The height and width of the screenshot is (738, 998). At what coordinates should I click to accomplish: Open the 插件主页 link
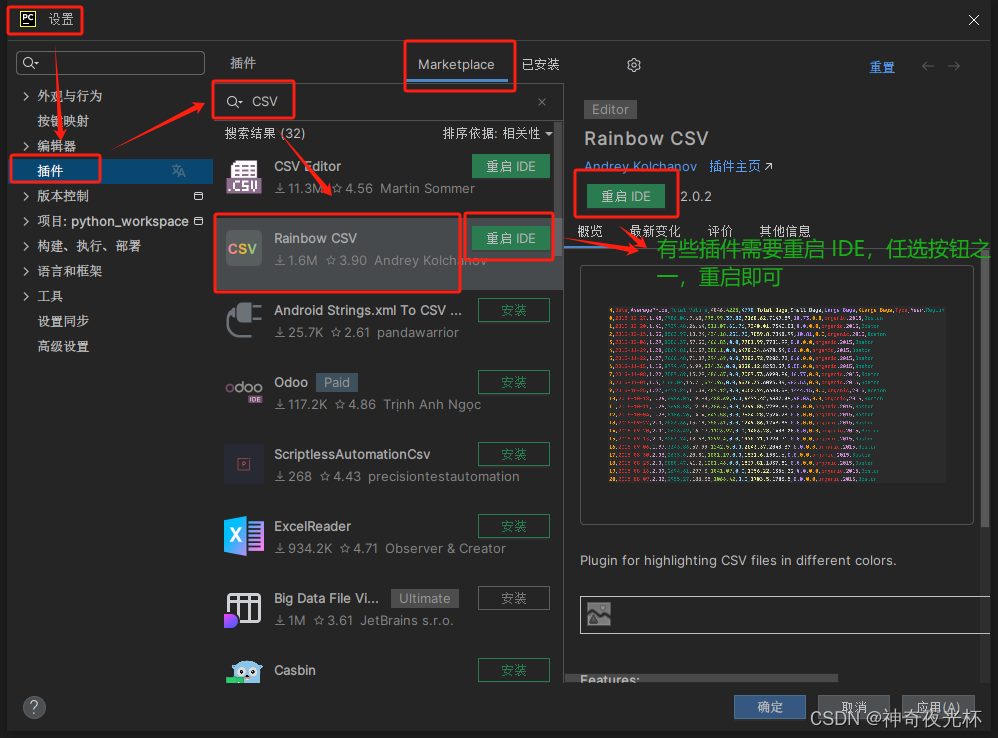tap(740, 166)
